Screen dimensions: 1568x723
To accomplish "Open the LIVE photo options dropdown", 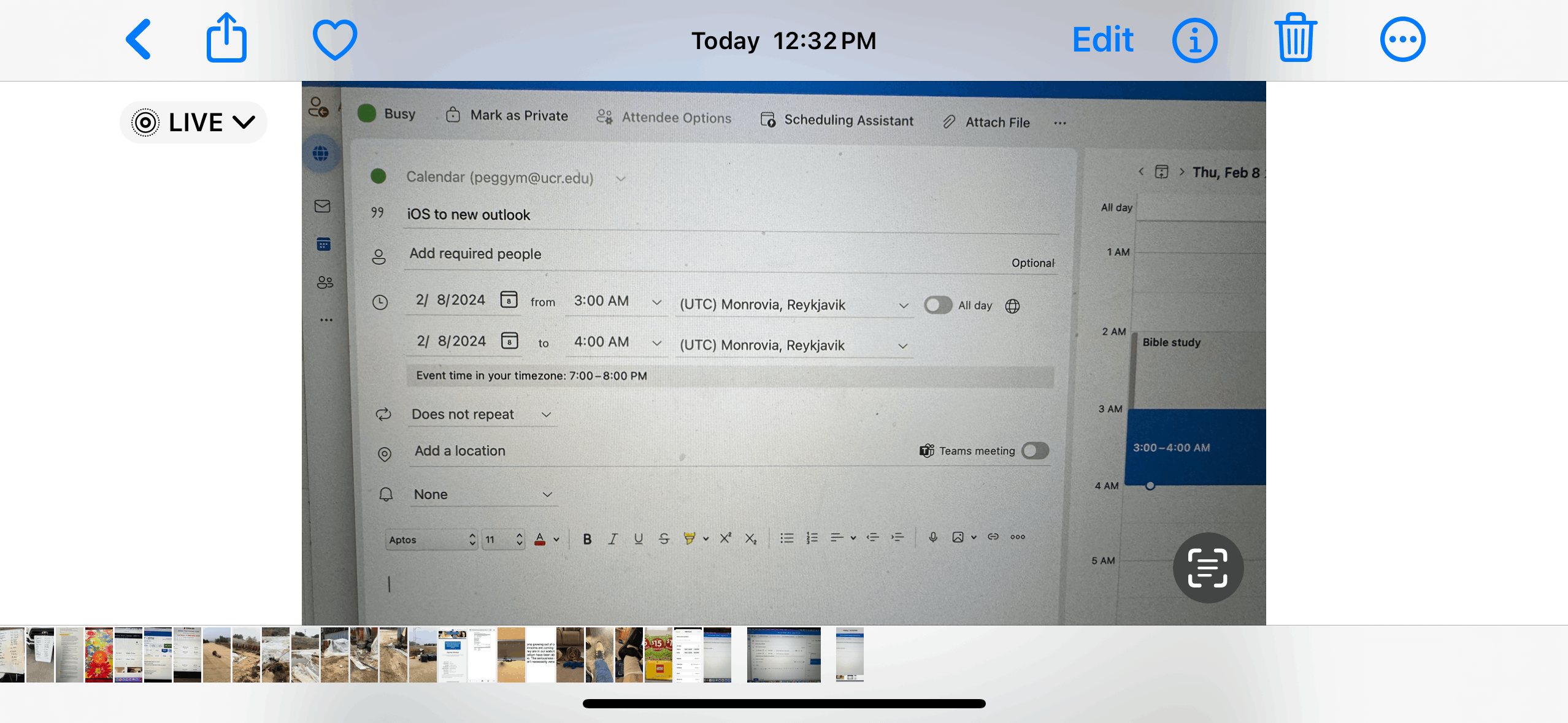I will click(193, 123).
